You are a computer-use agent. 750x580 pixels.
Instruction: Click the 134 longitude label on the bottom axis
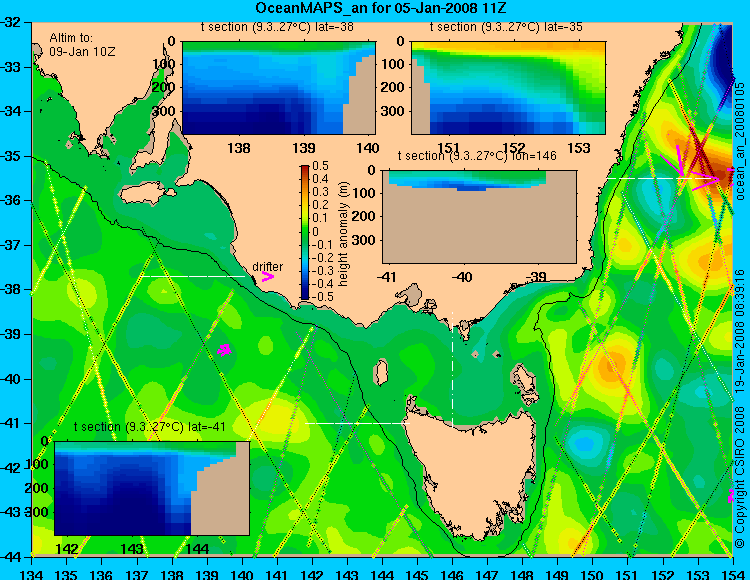click(32, 574)
